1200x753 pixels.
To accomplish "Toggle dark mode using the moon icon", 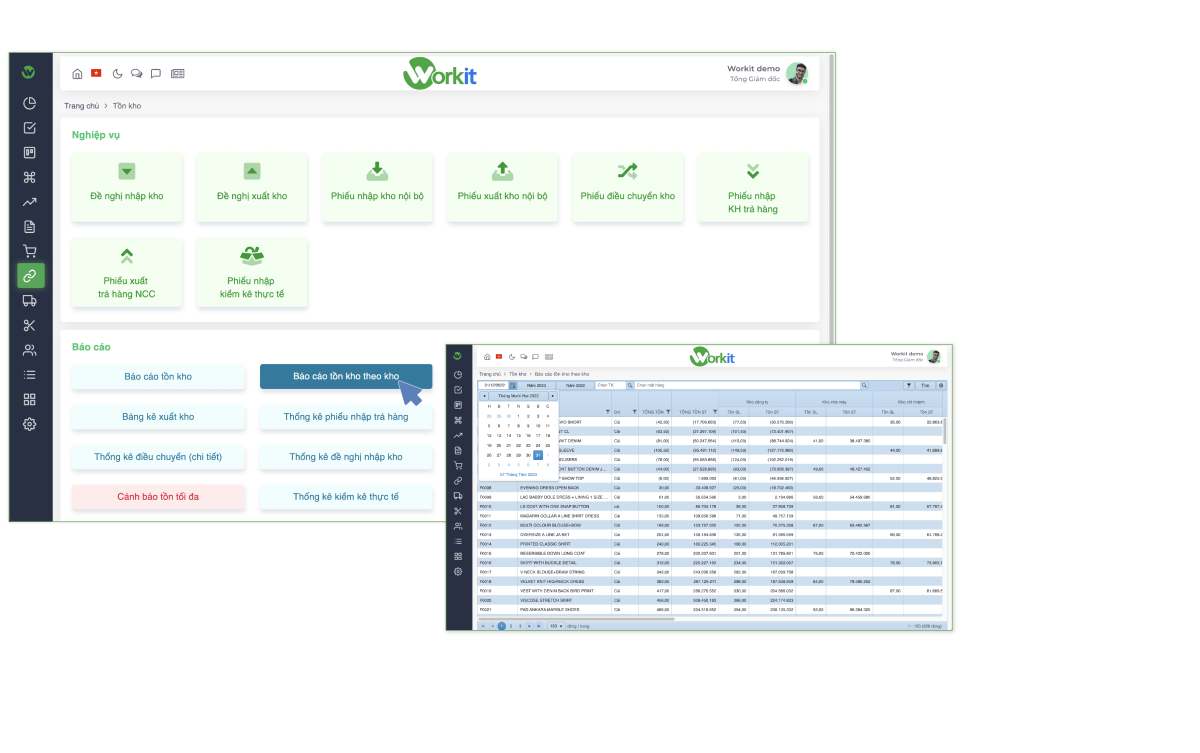I will pos(117,73).
